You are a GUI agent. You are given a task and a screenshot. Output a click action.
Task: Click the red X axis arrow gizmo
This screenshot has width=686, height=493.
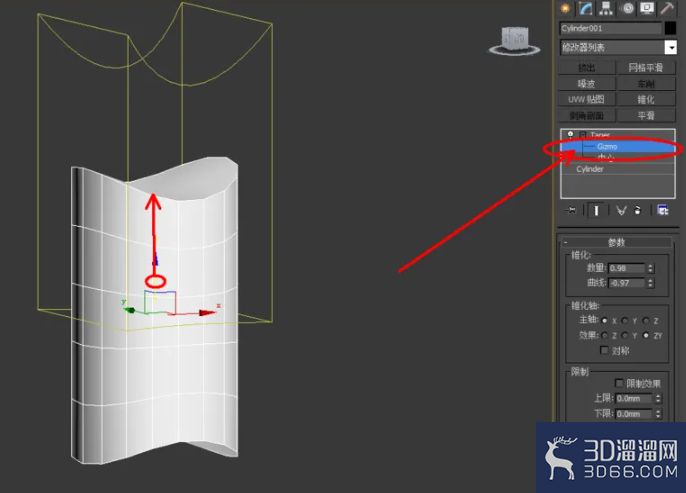tap(207, 312)
